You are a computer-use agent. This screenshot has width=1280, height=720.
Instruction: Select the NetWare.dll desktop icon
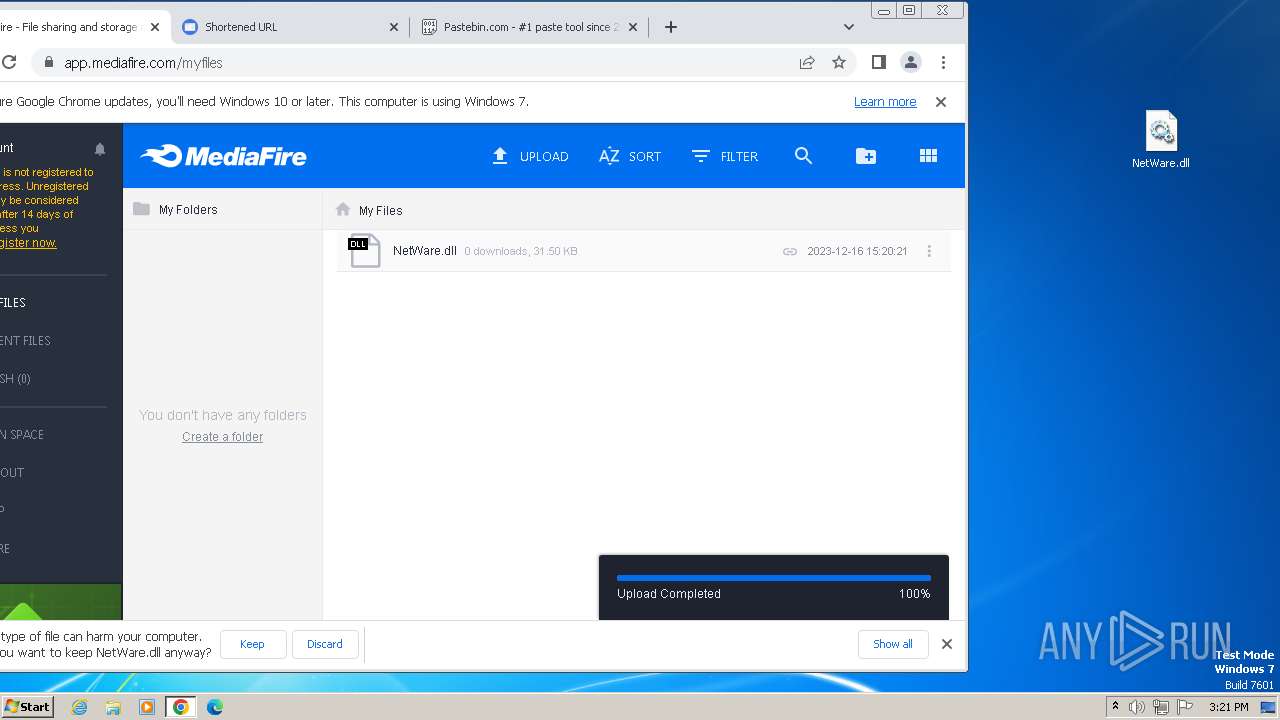click(x=1161, y=139)
